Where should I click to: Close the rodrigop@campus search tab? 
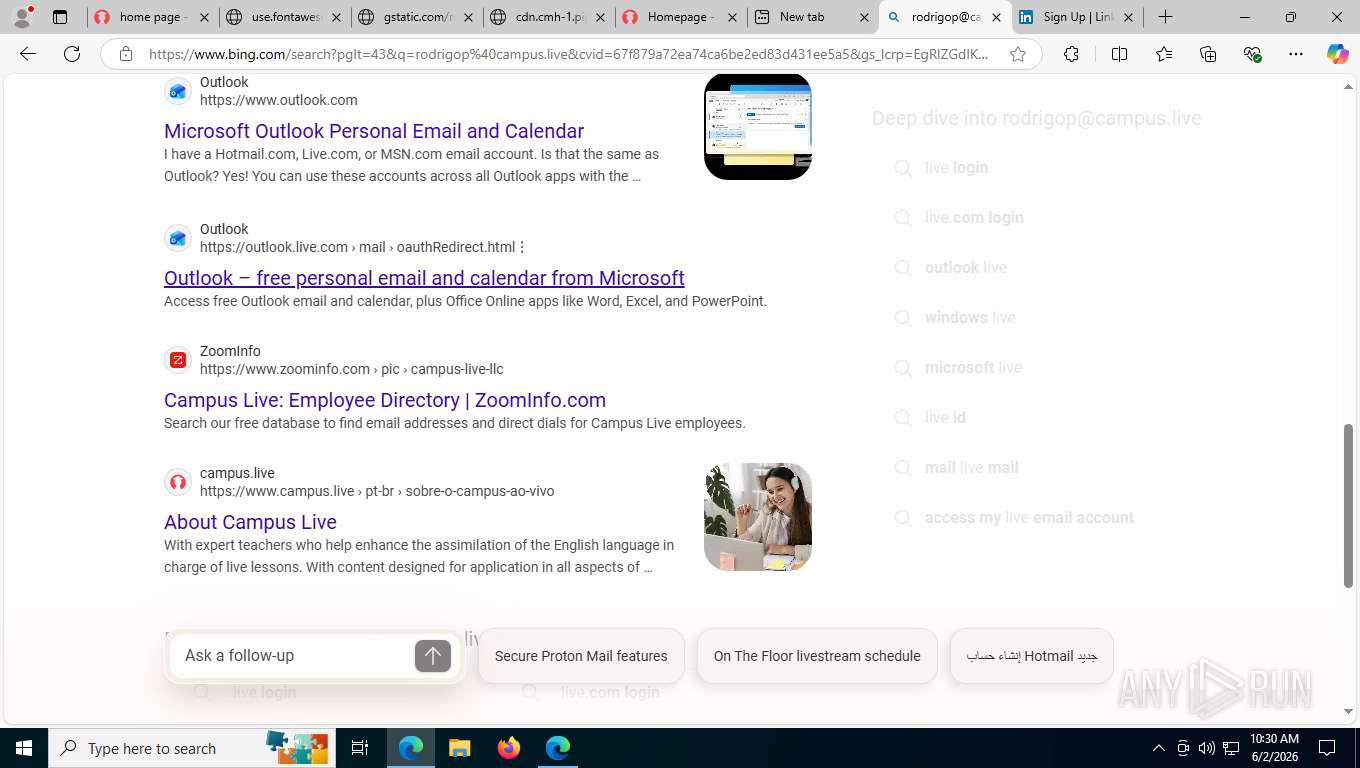click(996, 17)
